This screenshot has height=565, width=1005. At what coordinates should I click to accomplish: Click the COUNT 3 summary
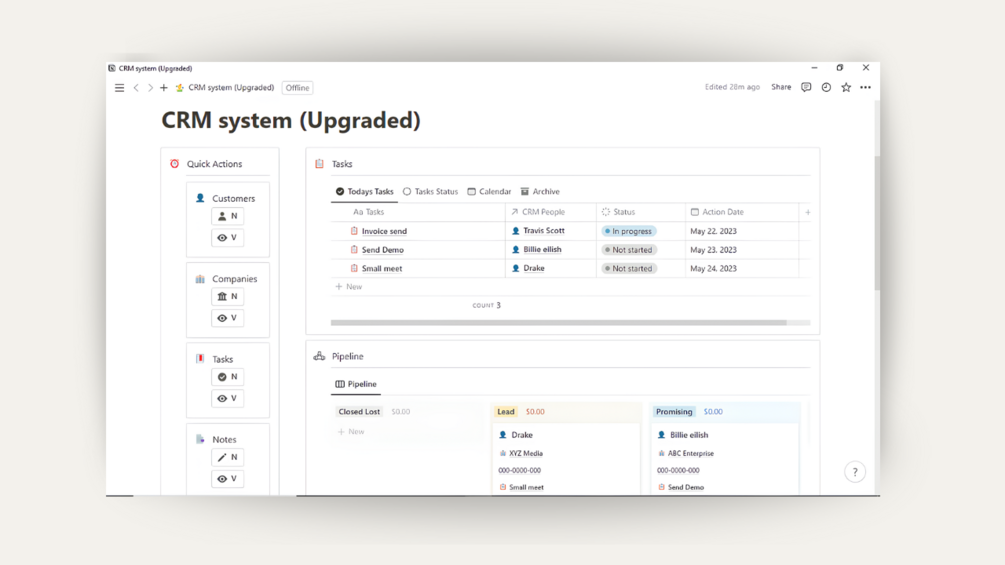pyautogui.click(x=486, y=306)
